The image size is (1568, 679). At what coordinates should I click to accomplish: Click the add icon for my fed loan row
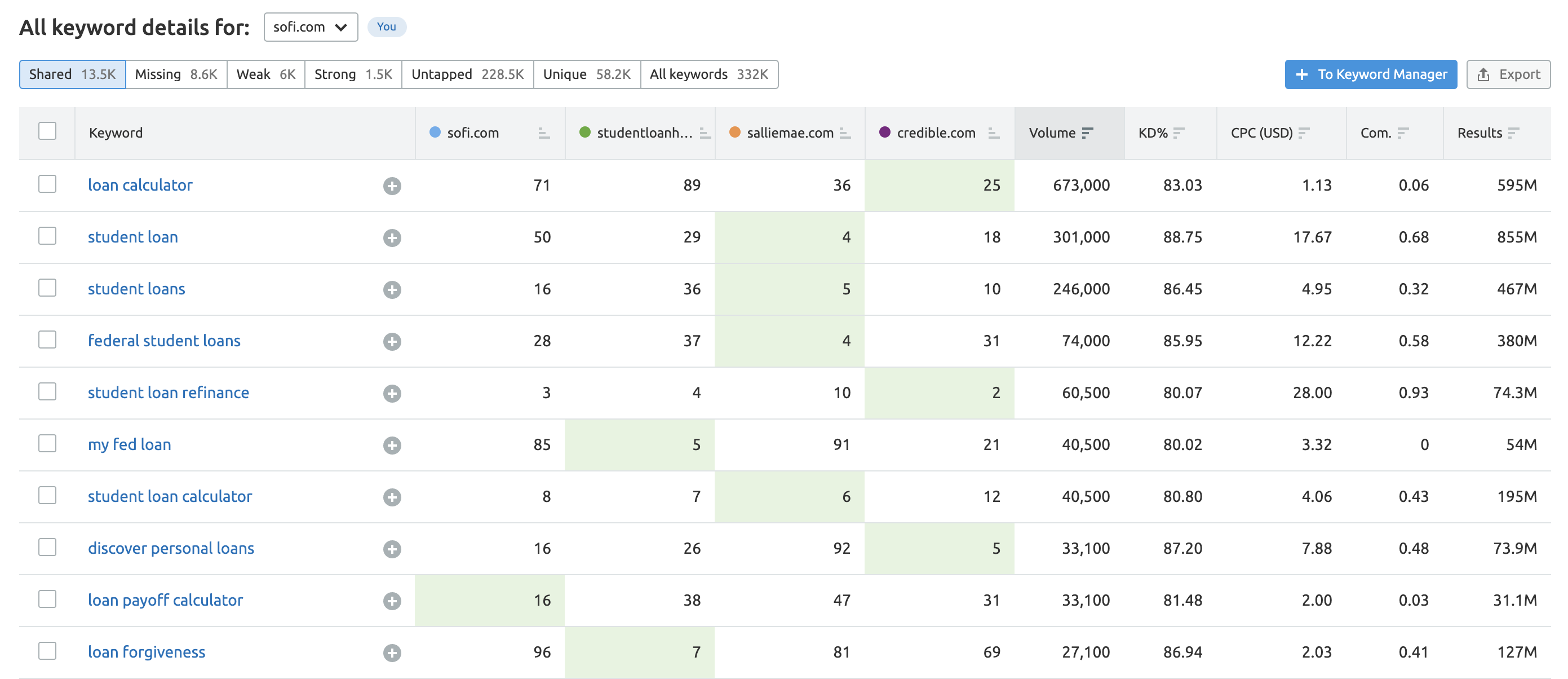(x=391, y=444)
